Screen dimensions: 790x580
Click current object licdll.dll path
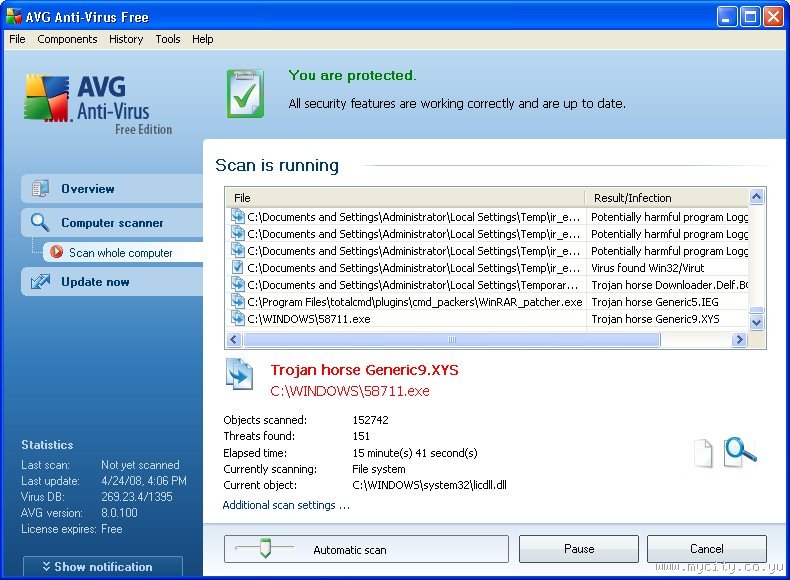tap(429, 485)
